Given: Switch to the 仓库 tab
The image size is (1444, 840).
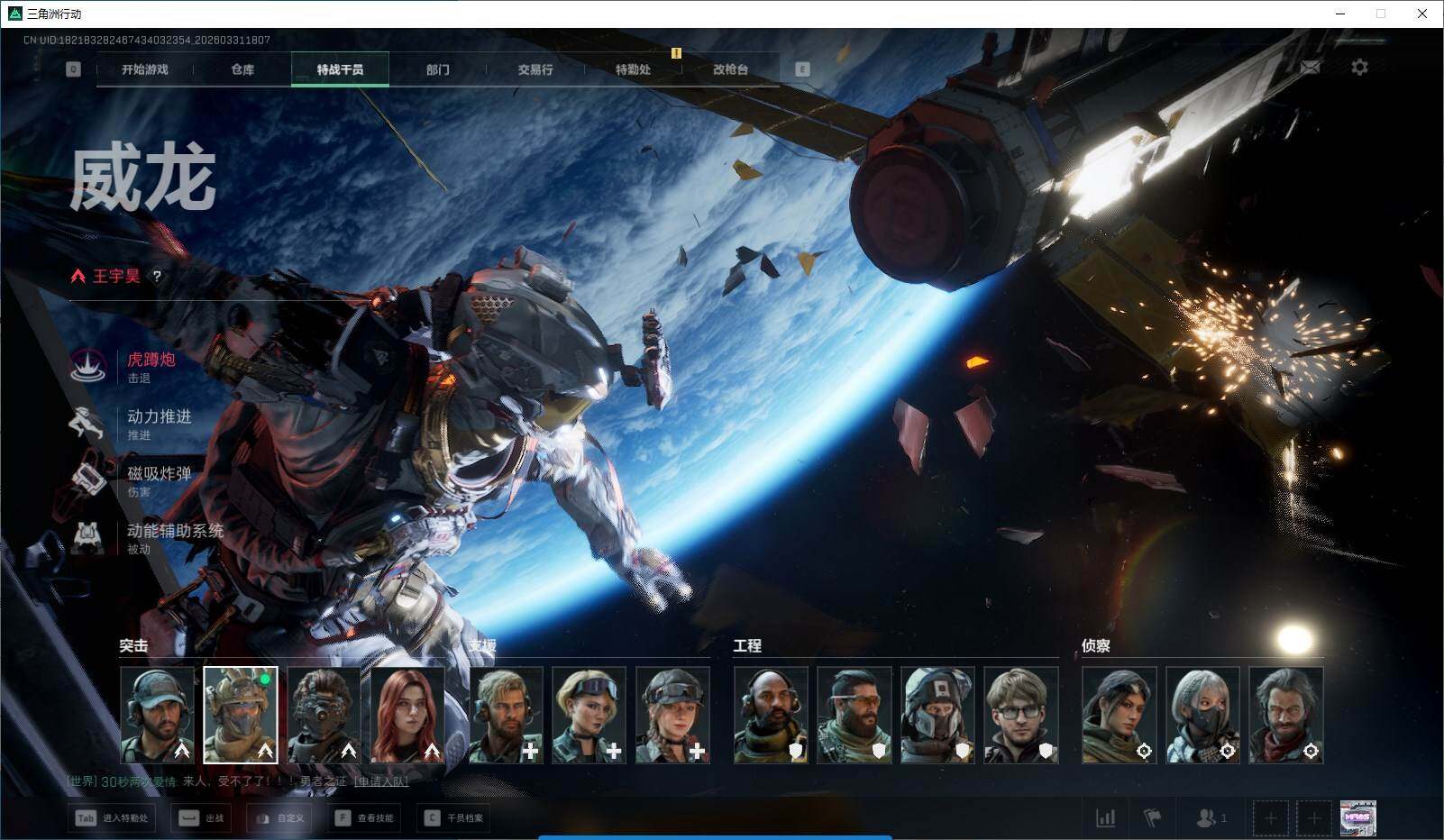Looking at the screenshot, I should [242, 69].
